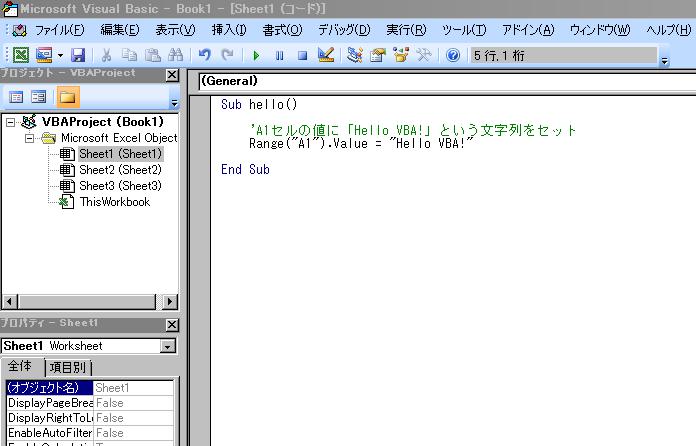This screenshot has height=446, width=696.
Task: Open the 編集(E) menu
Action: (x=120, y=30)
